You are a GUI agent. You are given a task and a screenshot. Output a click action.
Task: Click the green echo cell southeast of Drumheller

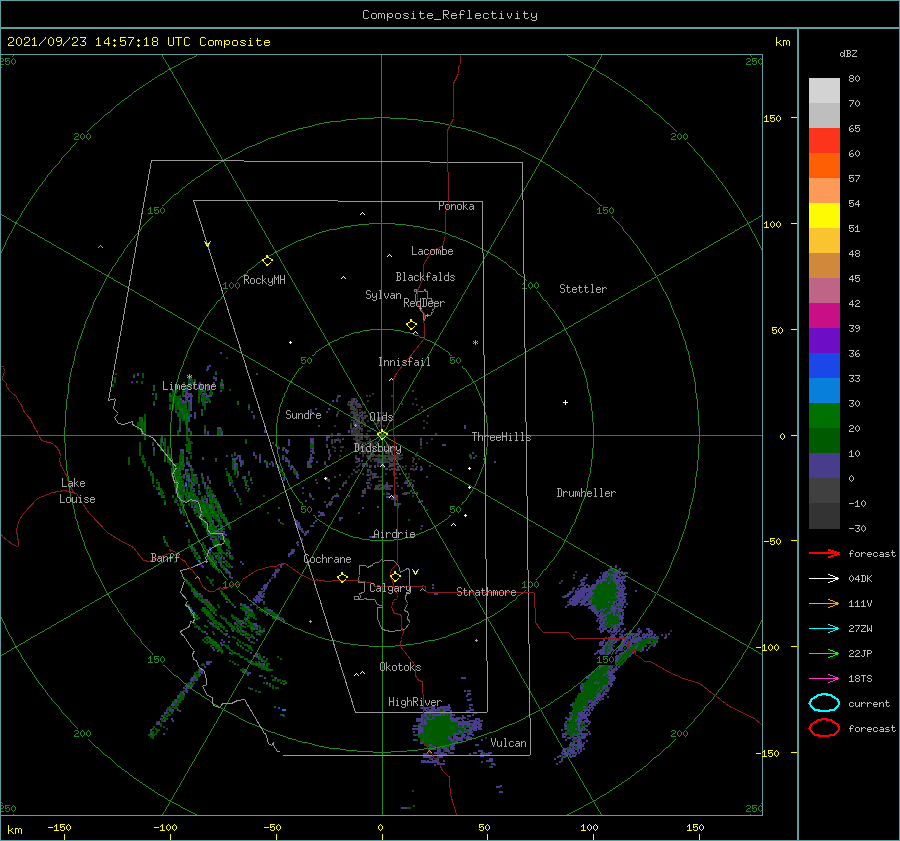[x=604, y=596]
